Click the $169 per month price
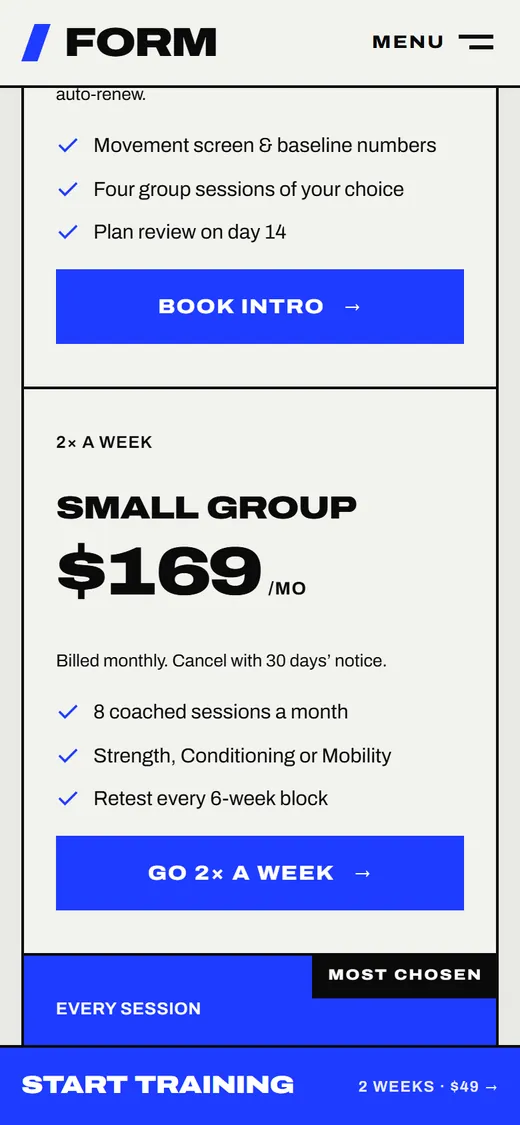Screen dimensions: 520x1125 (181, 572)
